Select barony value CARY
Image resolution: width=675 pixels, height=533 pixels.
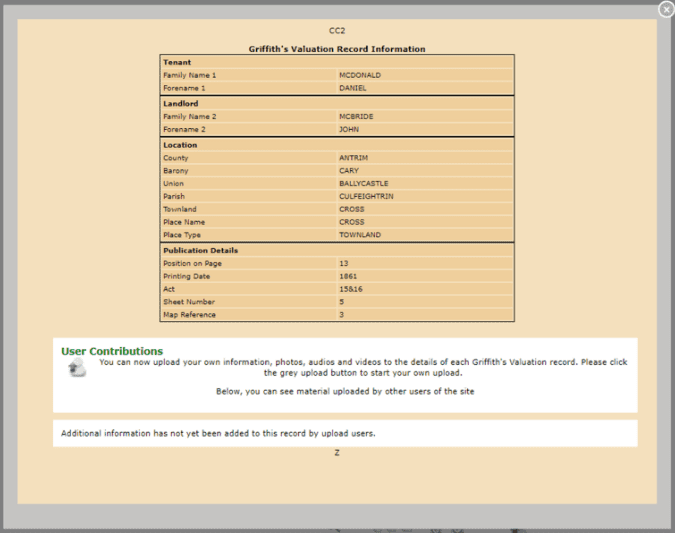coord(349,171)
